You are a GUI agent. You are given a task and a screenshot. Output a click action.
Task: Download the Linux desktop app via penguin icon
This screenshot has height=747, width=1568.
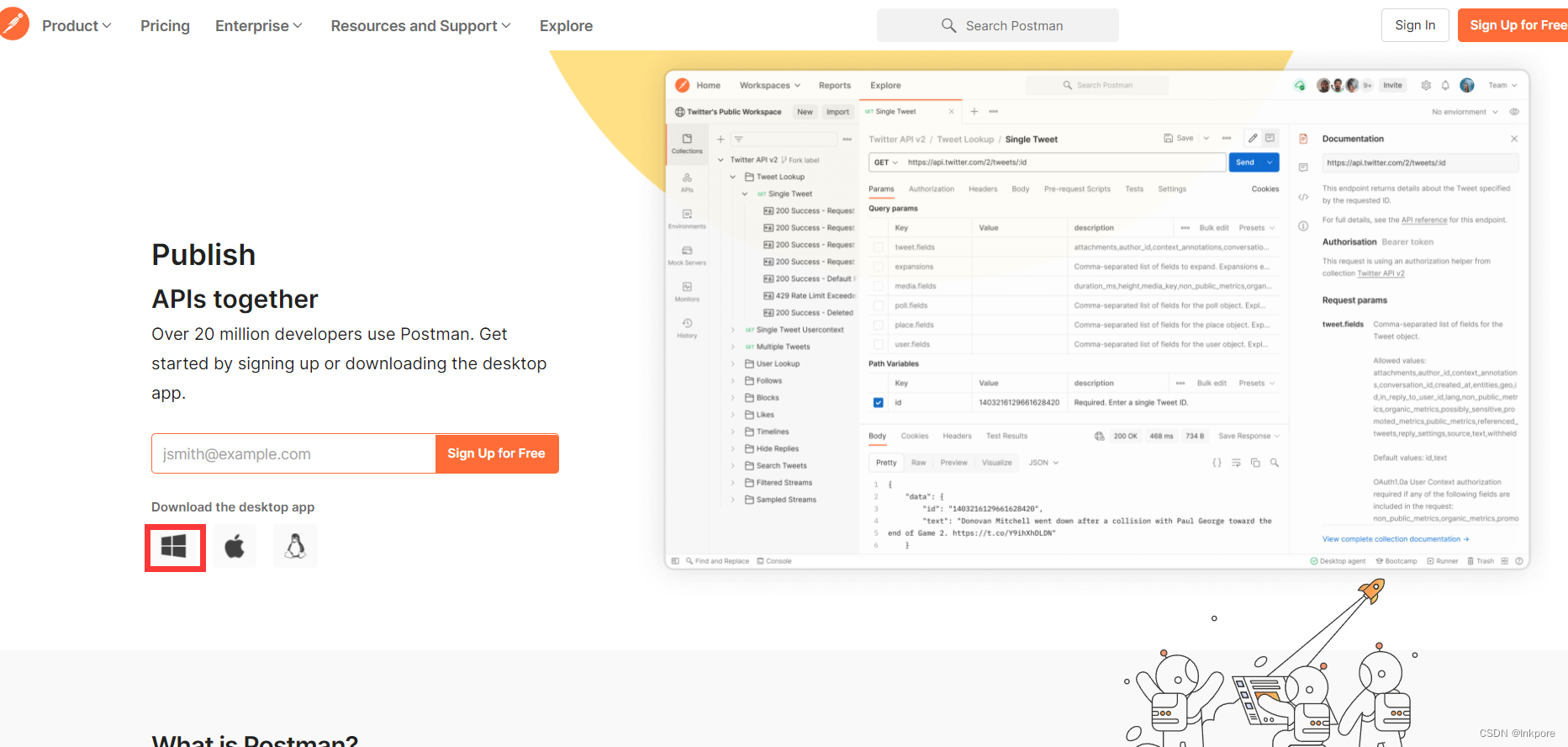295,547
